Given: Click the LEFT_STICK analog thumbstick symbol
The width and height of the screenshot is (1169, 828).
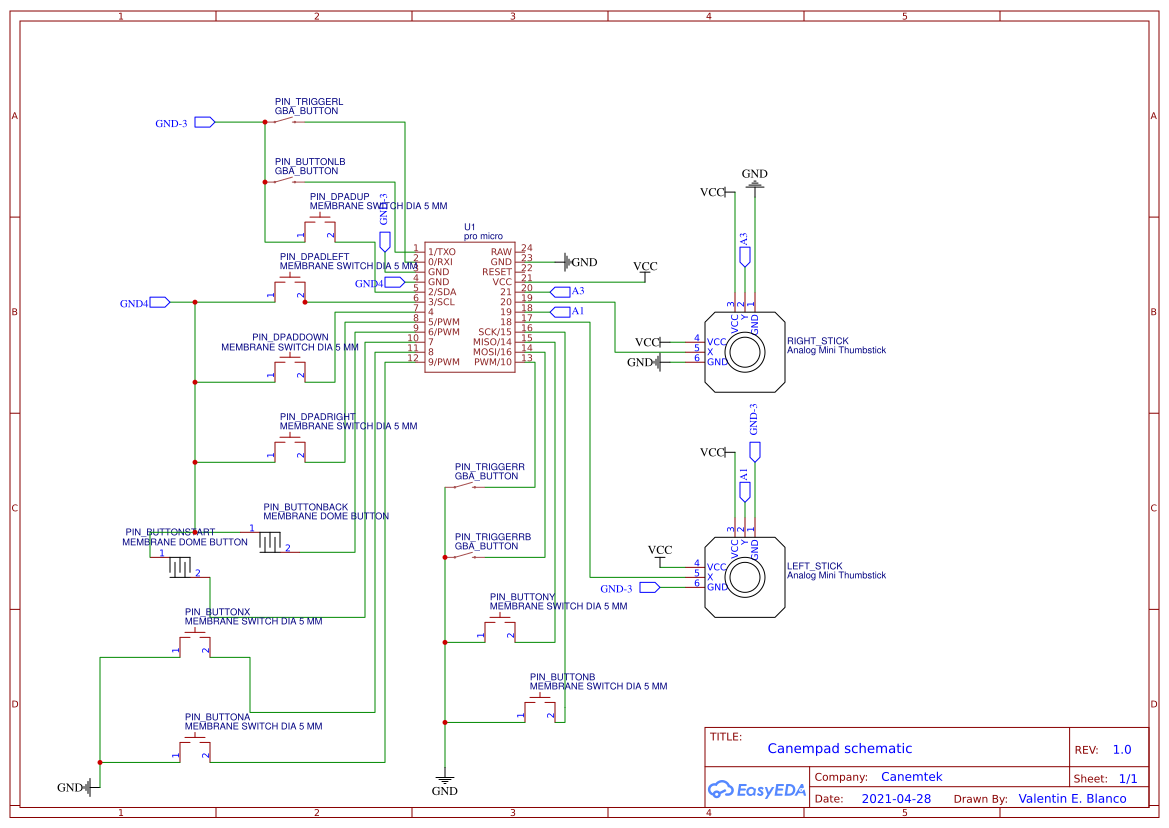Looking at the screenshot, I should 745,575.
